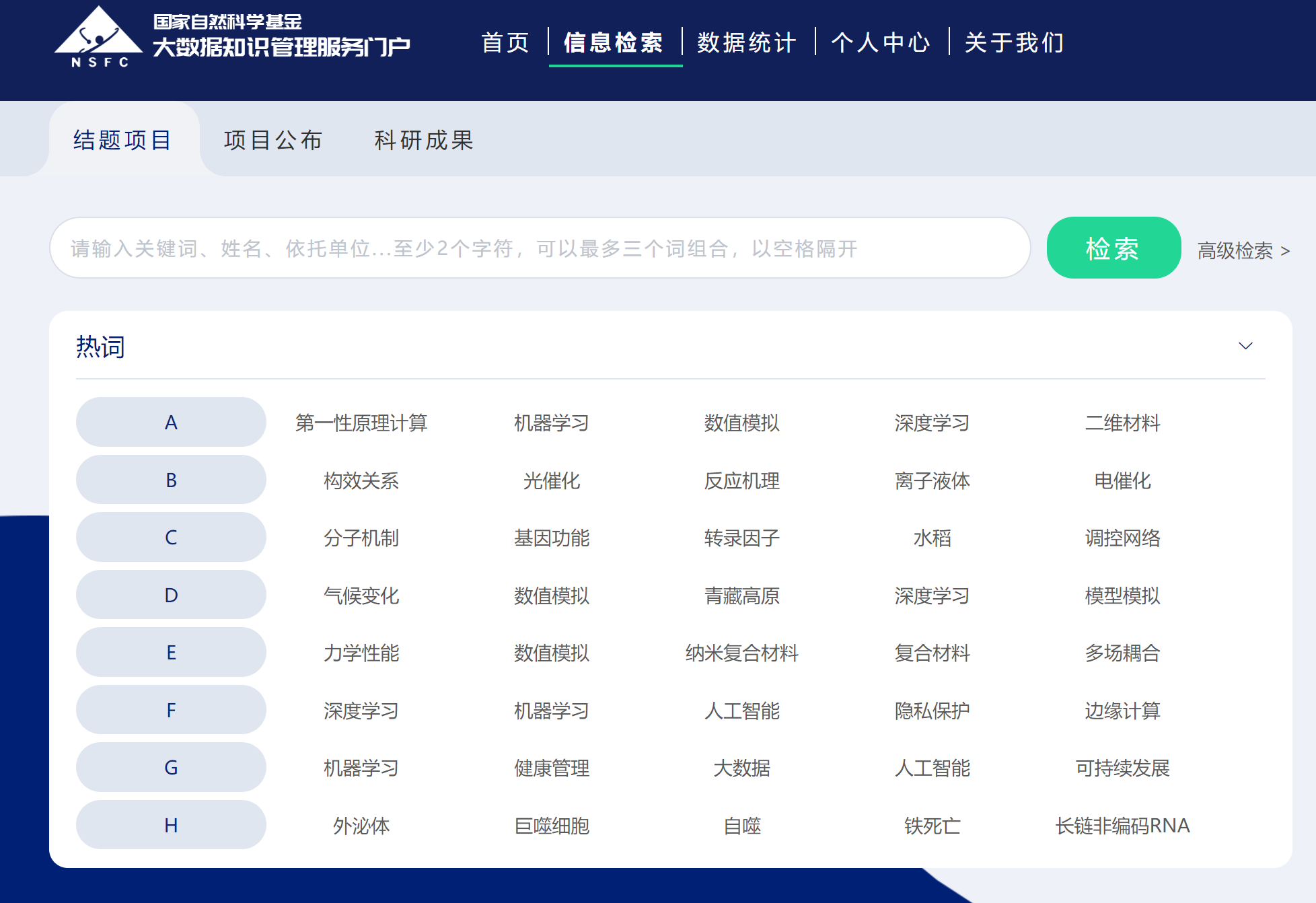Image resolution: width=1316 pixels, height=903 pixels.
Task: Select the 结题项目 tab
Action: 122,140
